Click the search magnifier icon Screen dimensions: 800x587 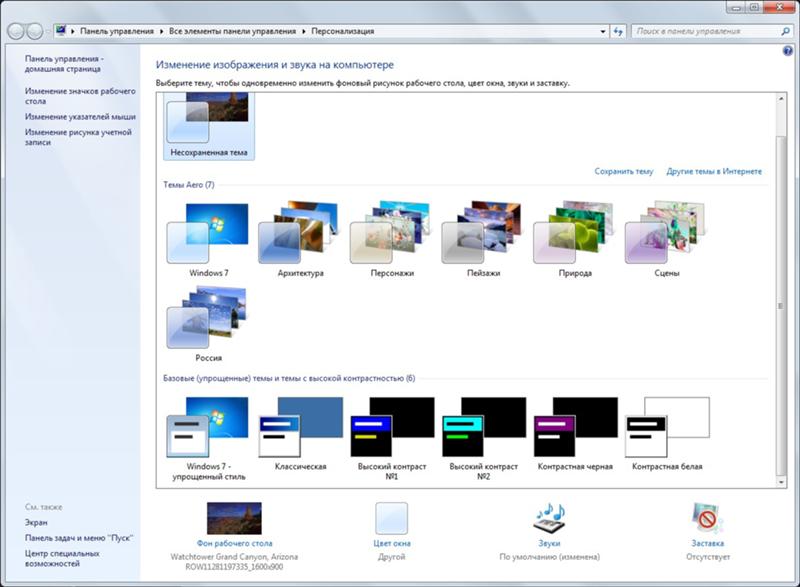click(x=785, y=32)
